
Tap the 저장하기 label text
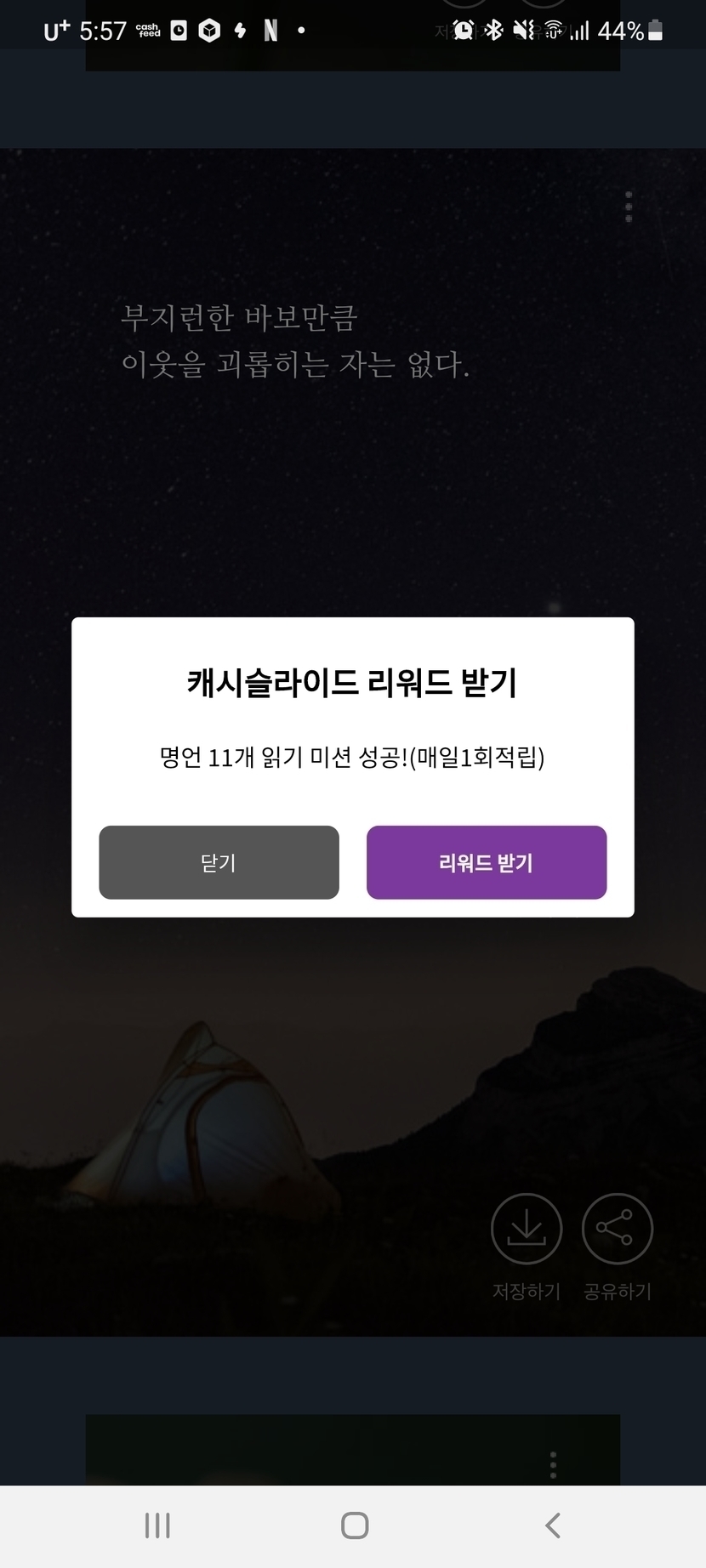click(x=527, y=1291)
